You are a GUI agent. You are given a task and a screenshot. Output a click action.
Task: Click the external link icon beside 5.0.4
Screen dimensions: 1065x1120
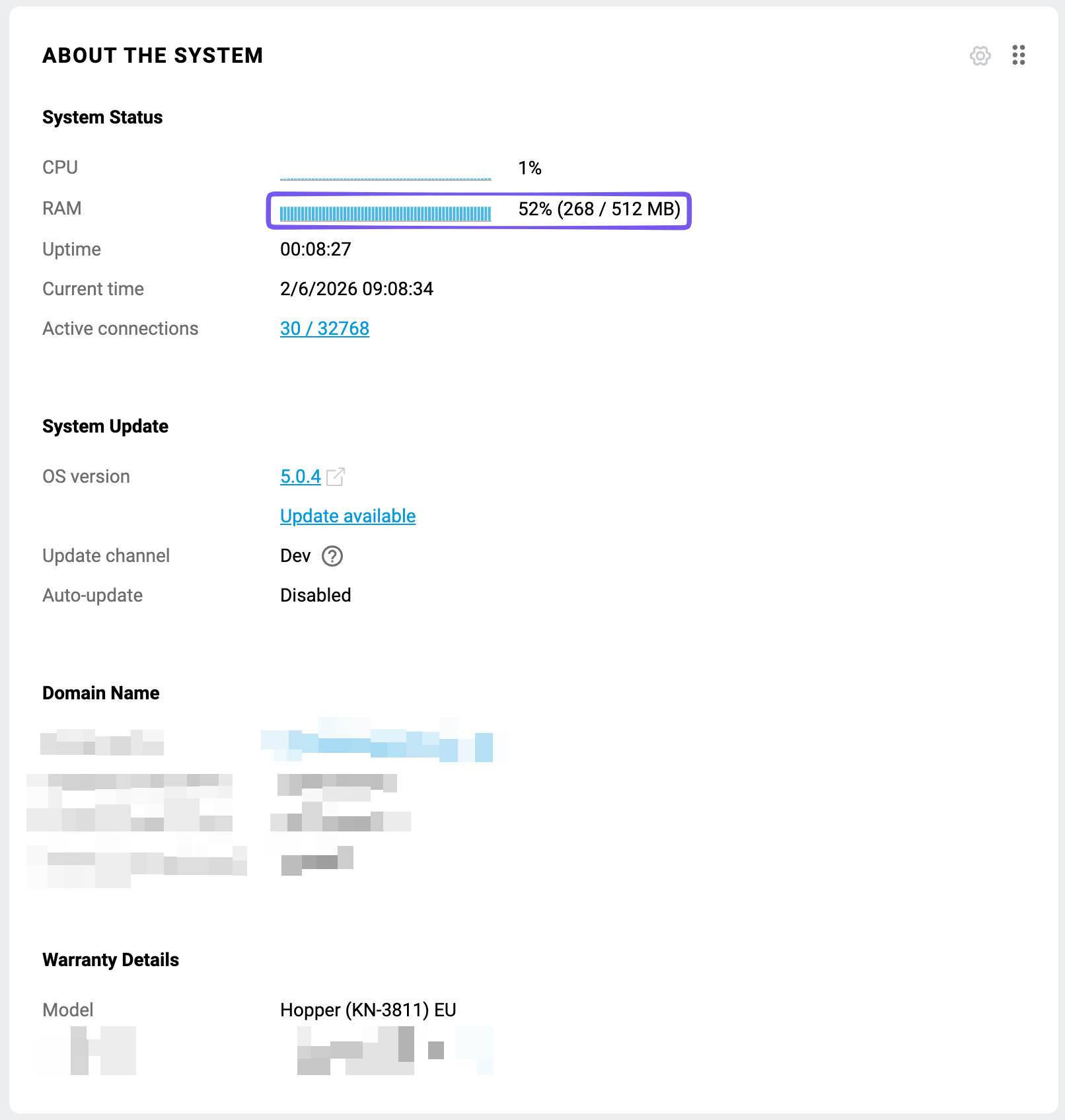click(x=336, y=477)
